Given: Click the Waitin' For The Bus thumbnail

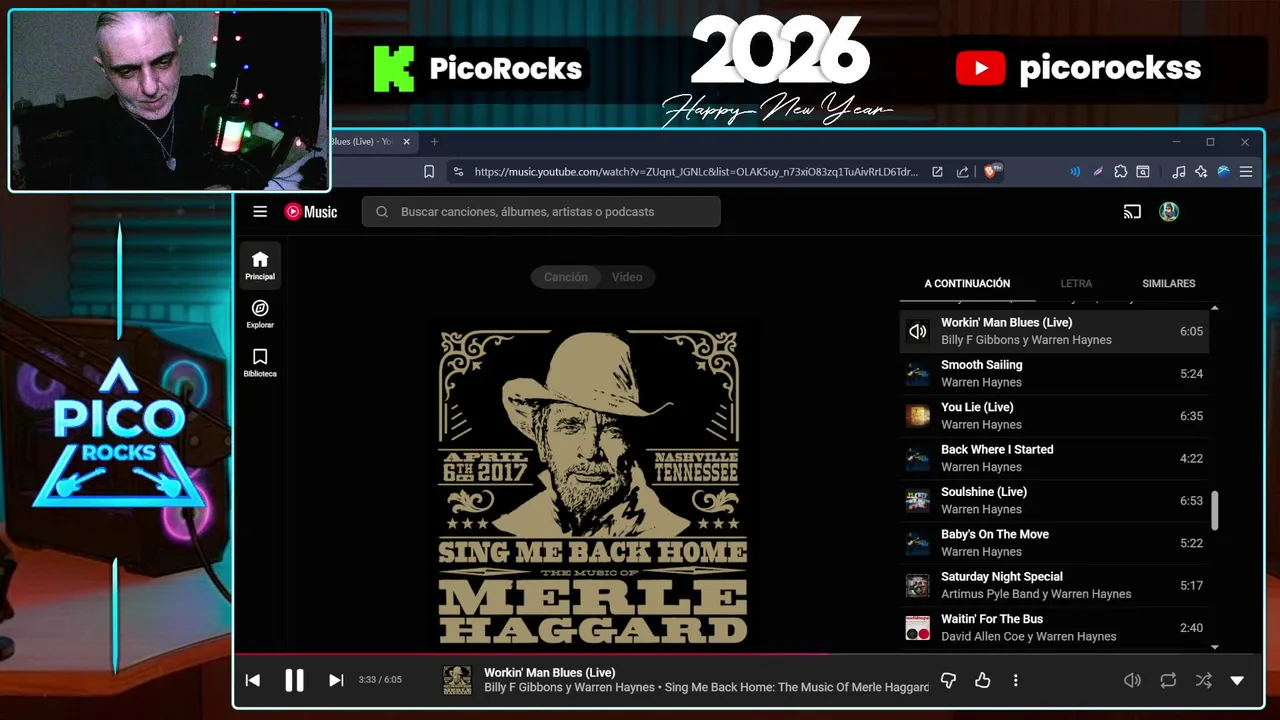Looking at the screenshot, I should (x=917, y=628).
